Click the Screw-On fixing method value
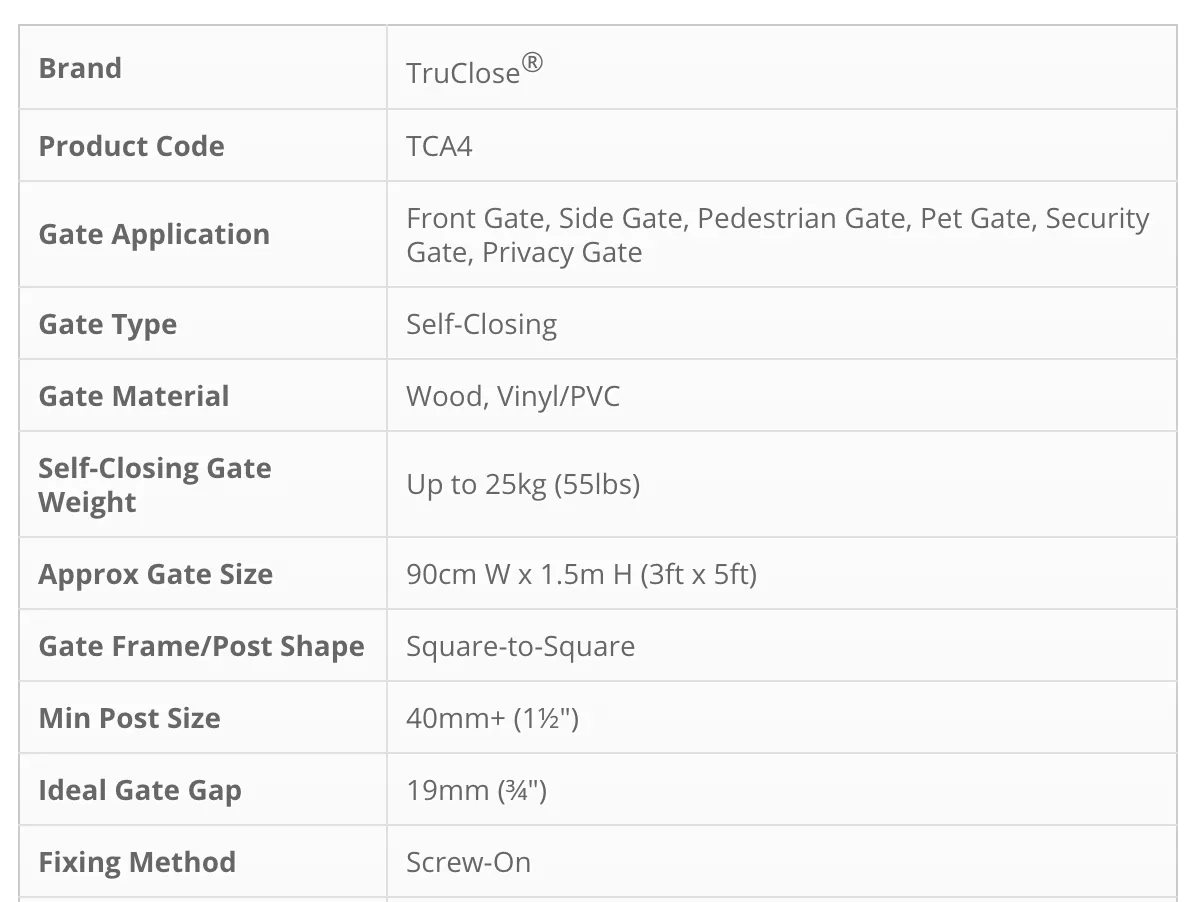Viewport: 1200px width, 902px height. click(x=468, y=862)
